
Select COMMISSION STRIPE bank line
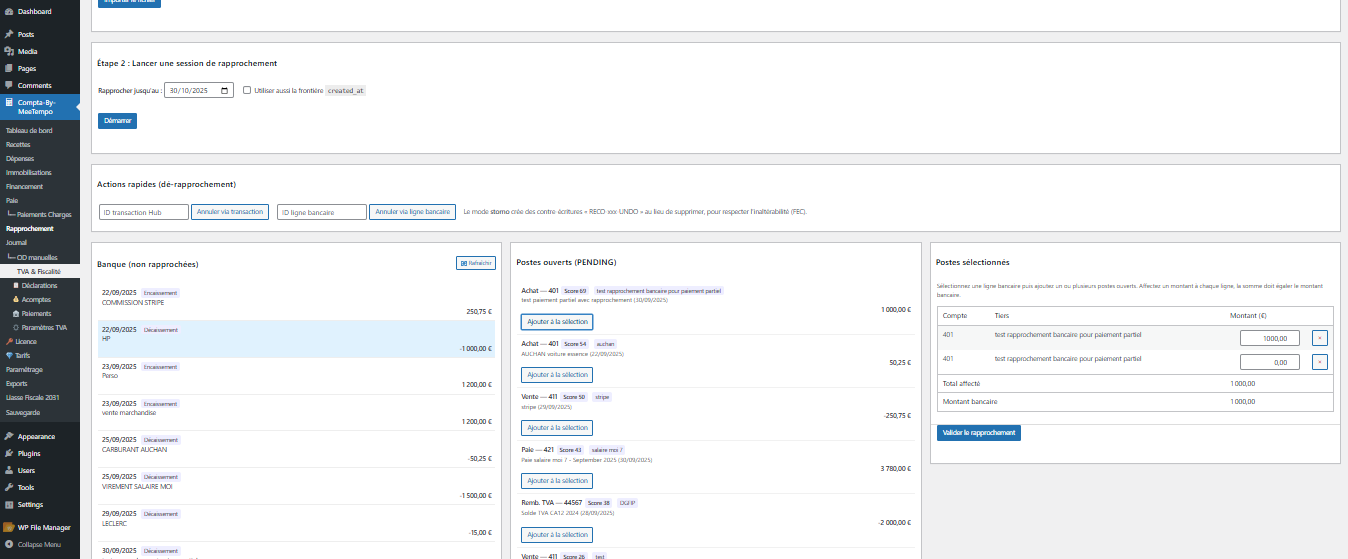coord(296,302)
